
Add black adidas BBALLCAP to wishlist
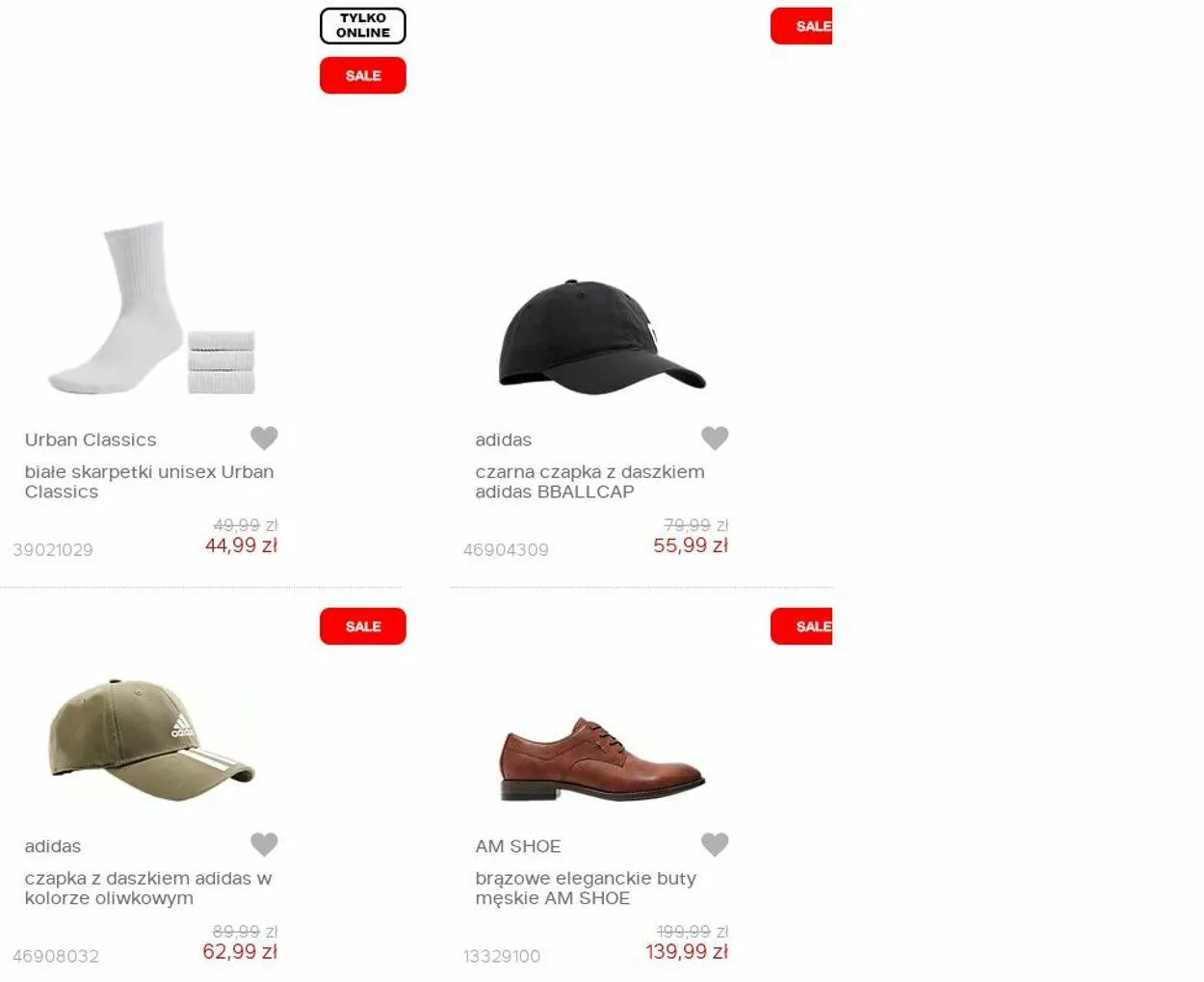(x=715, y=438)
